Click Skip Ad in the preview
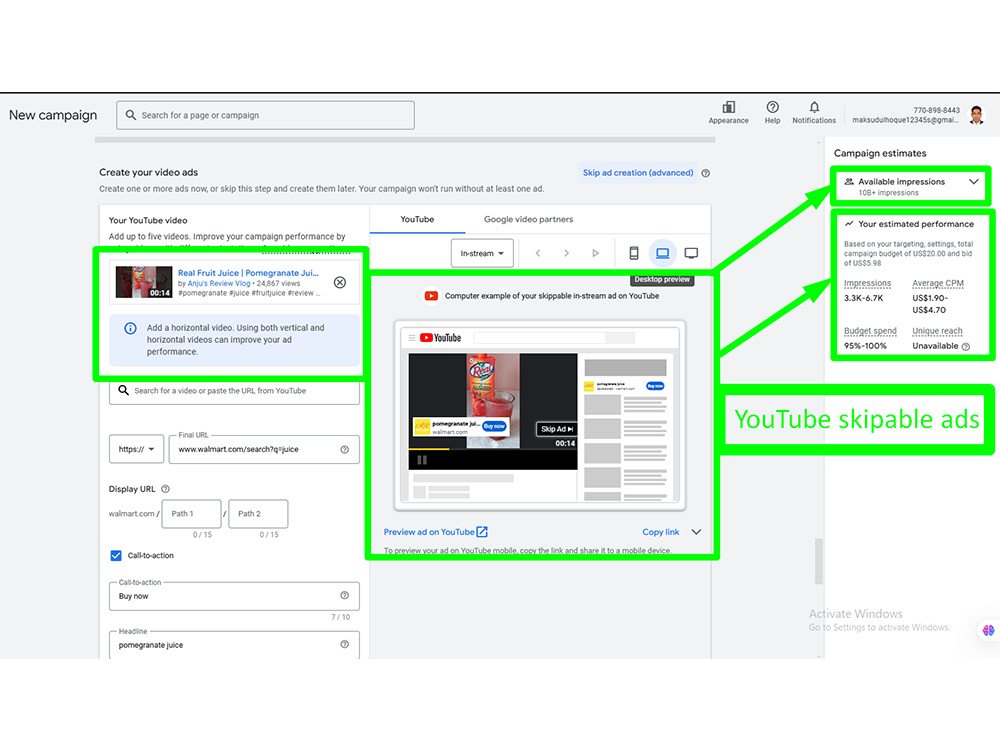Screen dimensions: 1000x750 tap(557, 429)
